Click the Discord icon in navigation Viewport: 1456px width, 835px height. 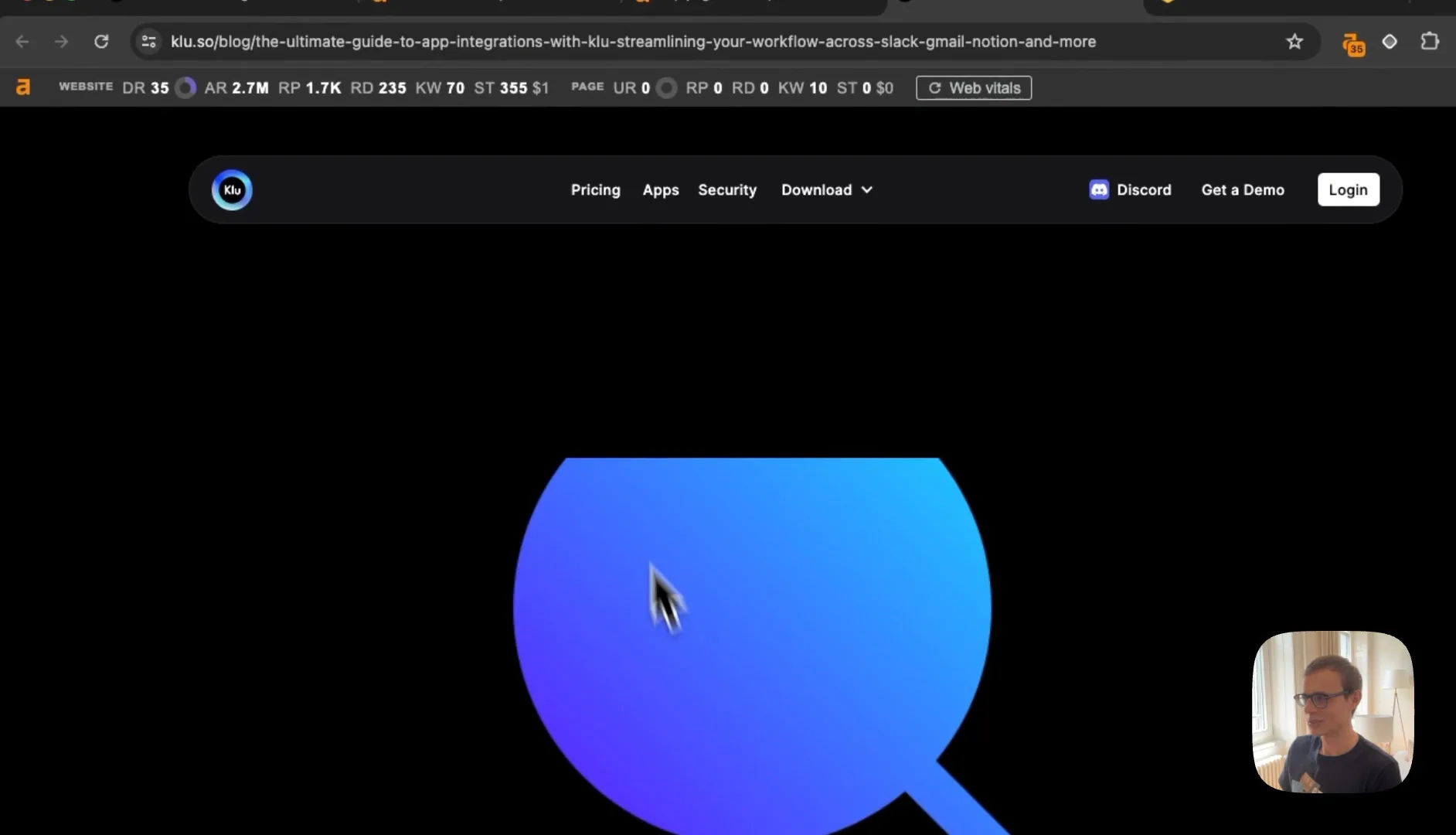tap(1099, 190)
